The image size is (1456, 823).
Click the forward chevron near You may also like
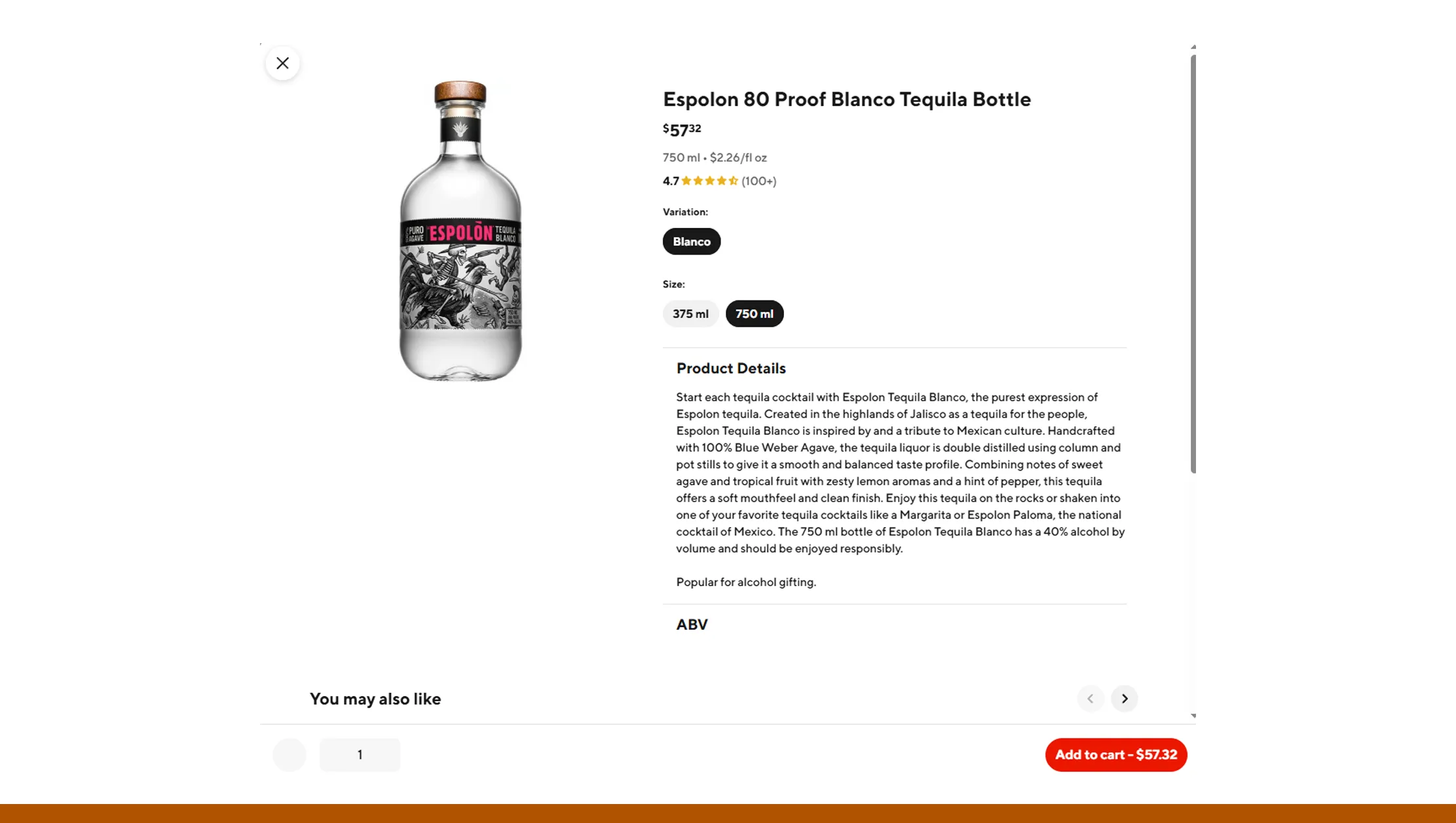click(1124, 699)
